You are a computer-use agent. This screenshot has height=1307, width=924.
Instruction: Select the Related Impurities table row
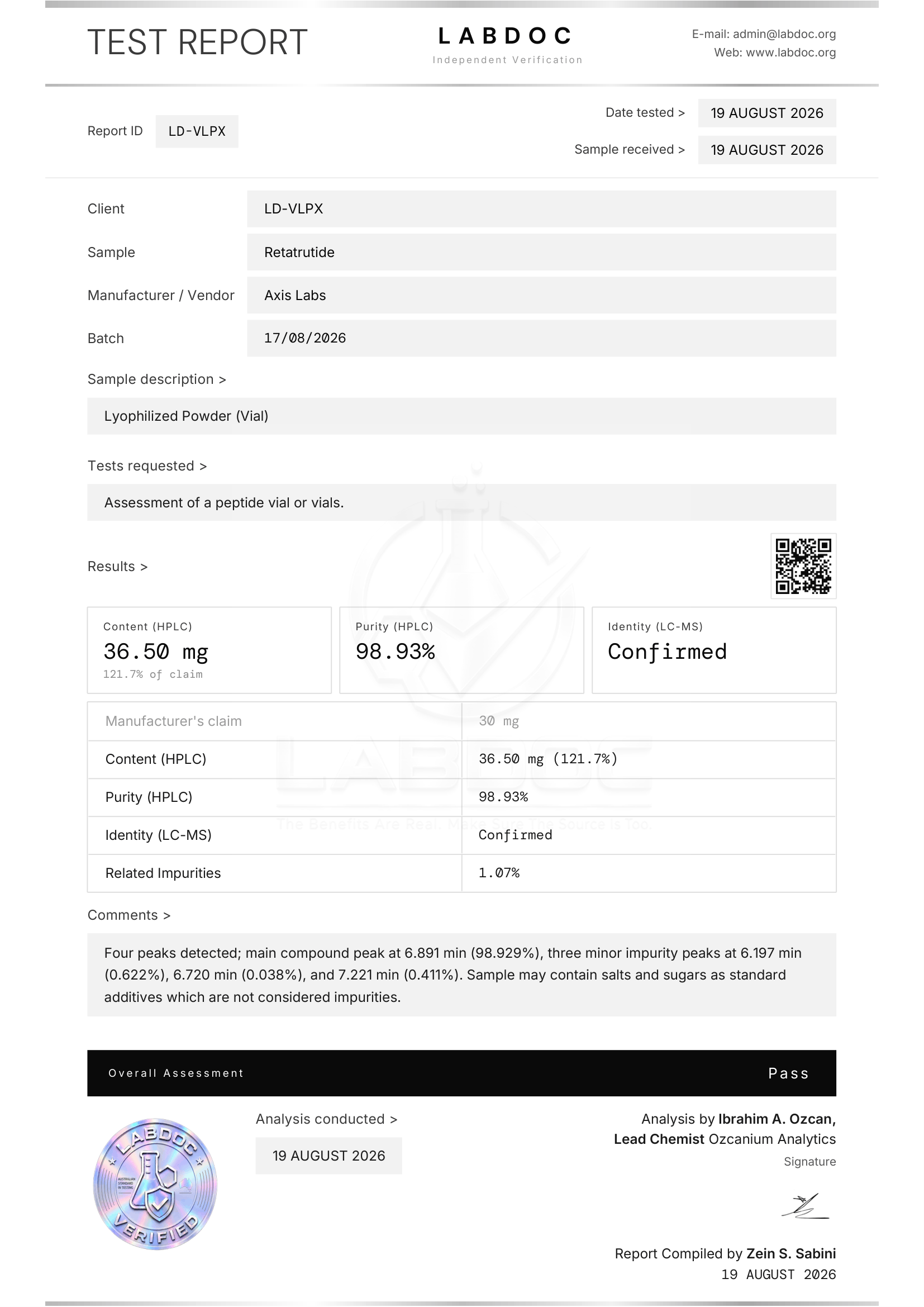pyautogui.click(x=461, y=873)
